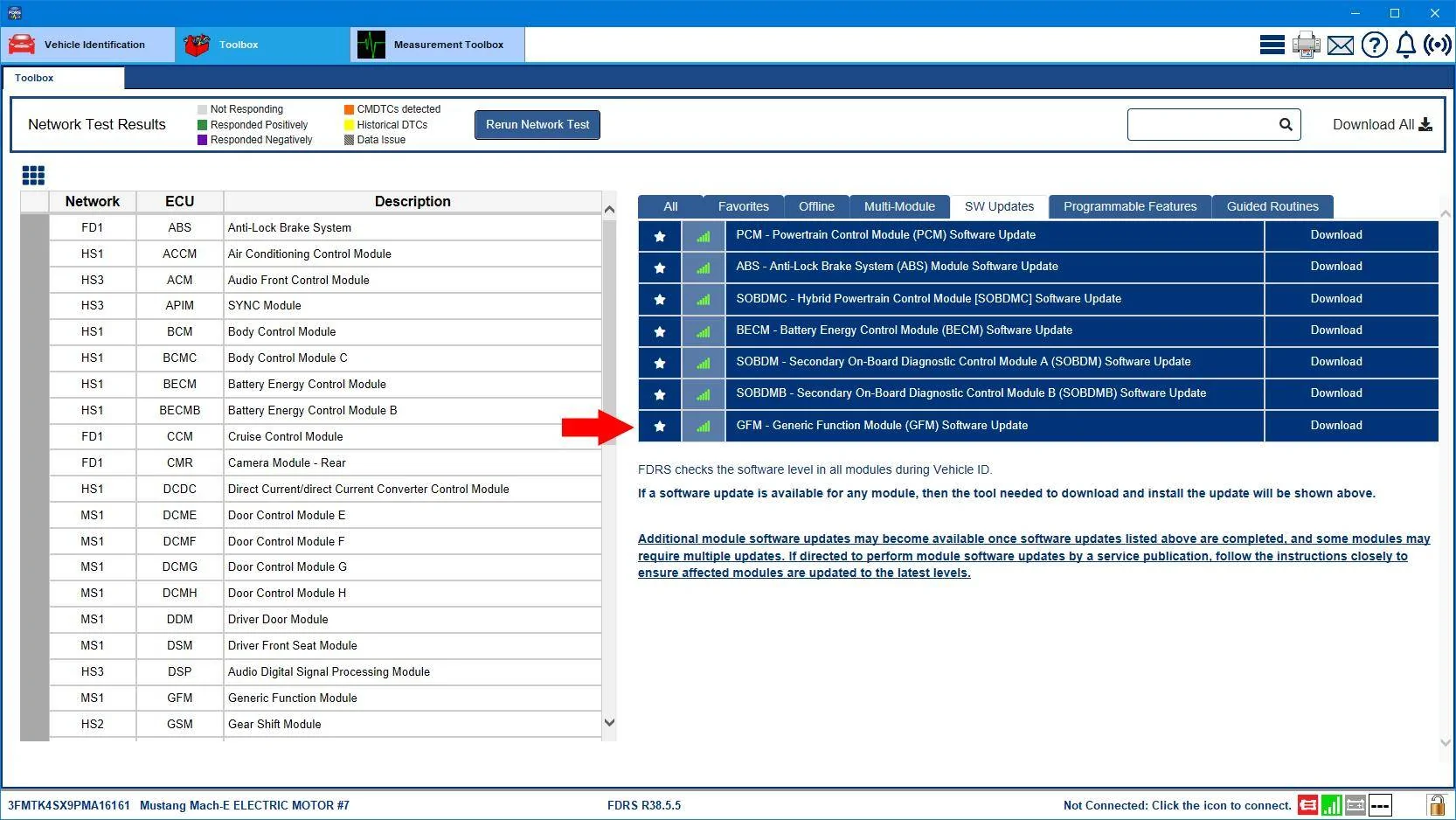Click signal bars icon in GFM row
The width and height of the screenshot is (1456, 820).
click(704, 426)
